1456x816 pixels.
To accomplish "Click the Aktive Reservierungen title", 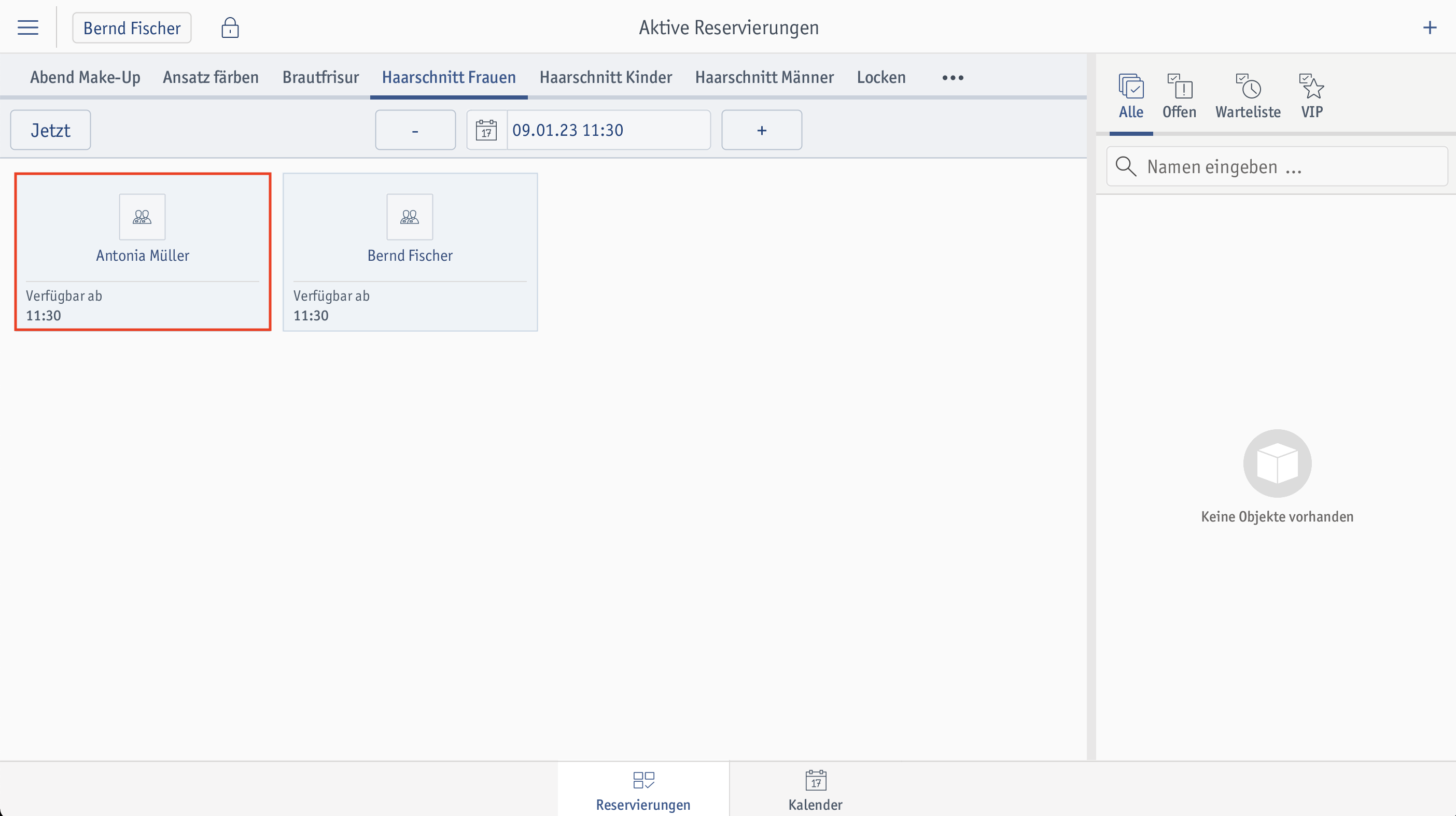I will pos(729,27).
